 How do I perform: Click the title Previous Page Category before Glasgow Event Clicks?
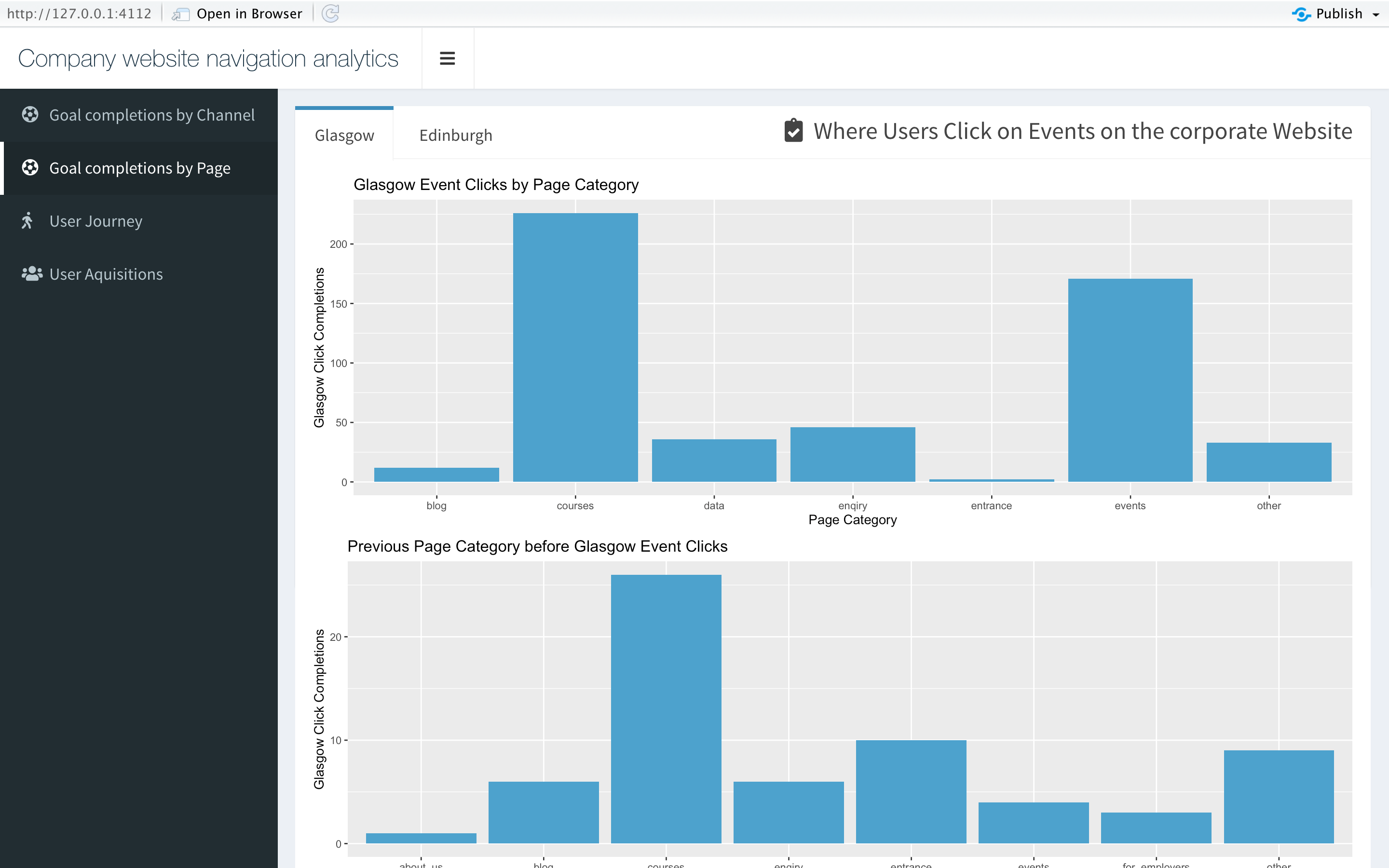click(537, 546)
